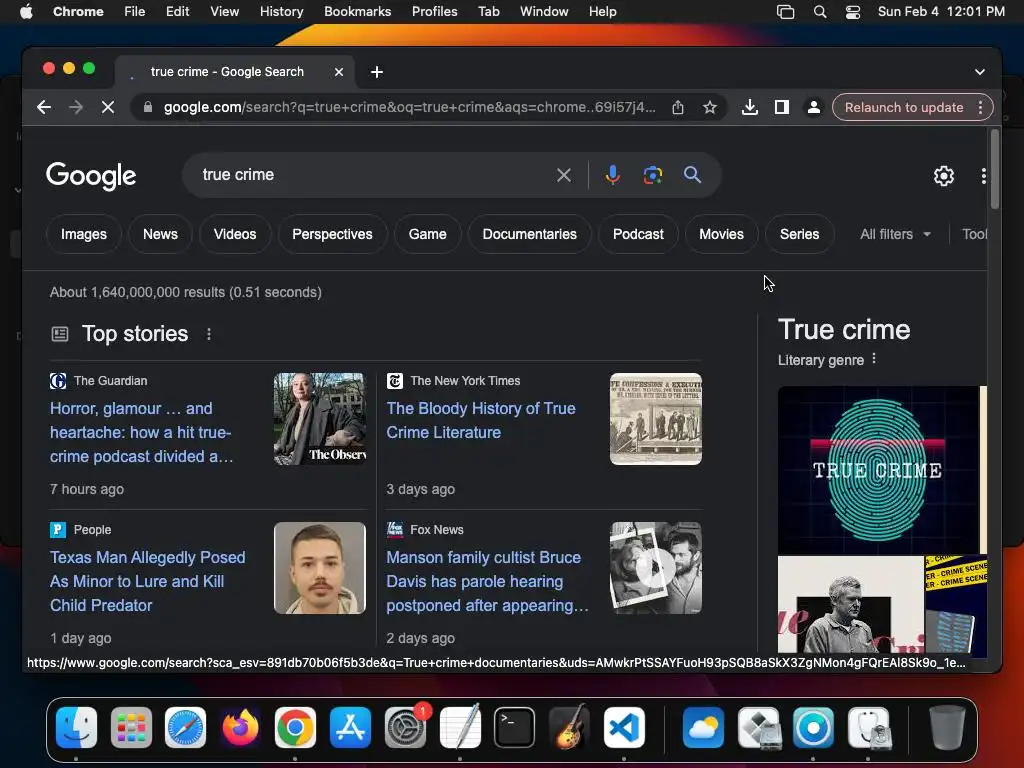The width and height of the screenshot is (1024, 768).
Task: Open Launchpad from the Dock
Action: click(x=131, y=727)
